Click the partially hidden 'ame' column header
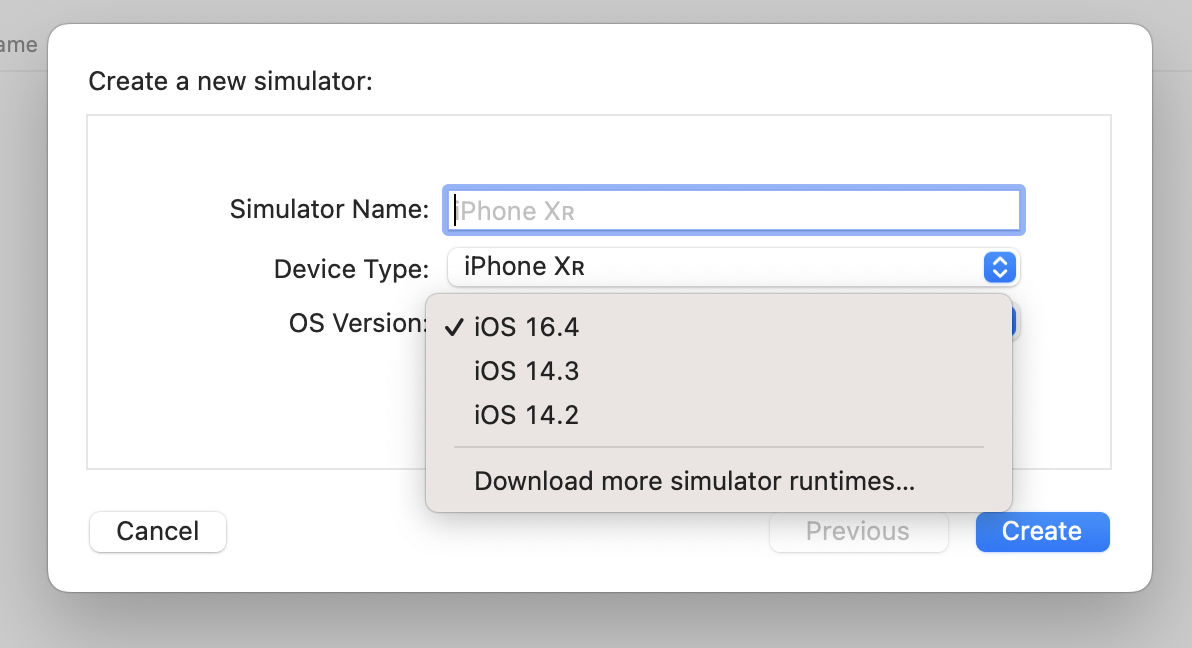The width and height of the screenshot is (1192, 648). [x=18, y=45]
